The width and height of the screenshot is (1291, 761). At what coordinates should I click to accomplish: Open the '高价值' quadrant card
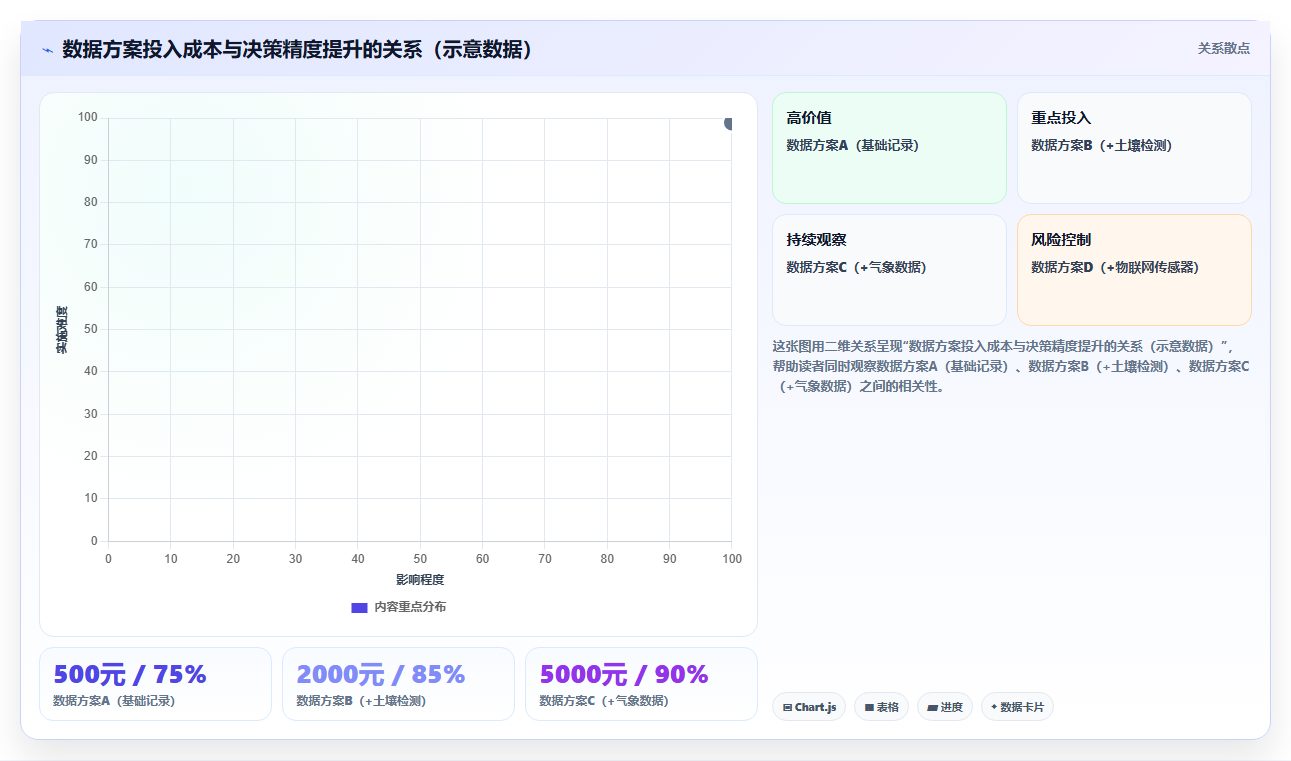(x=889, y=148)
